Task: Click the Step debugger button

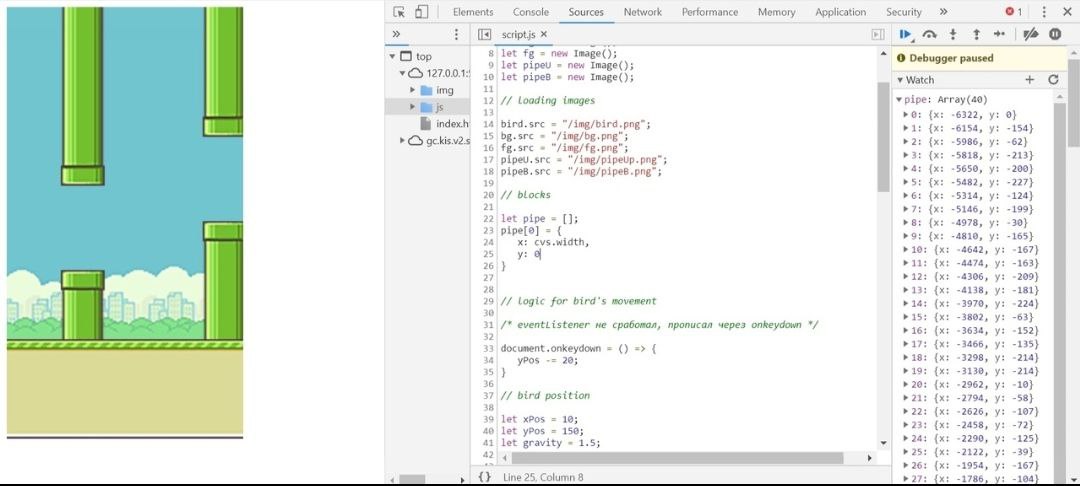Action: 999,34
